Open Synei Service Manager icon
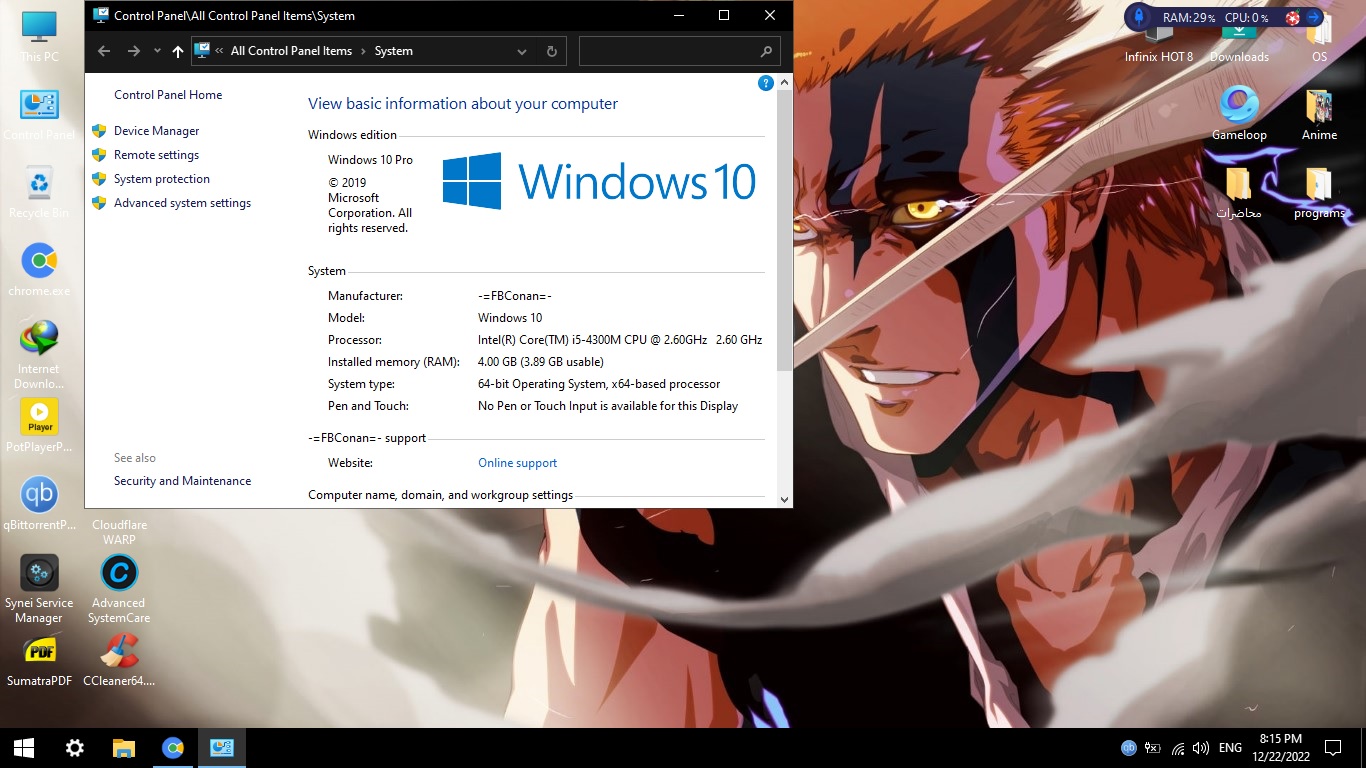 (x=39, y=589)
